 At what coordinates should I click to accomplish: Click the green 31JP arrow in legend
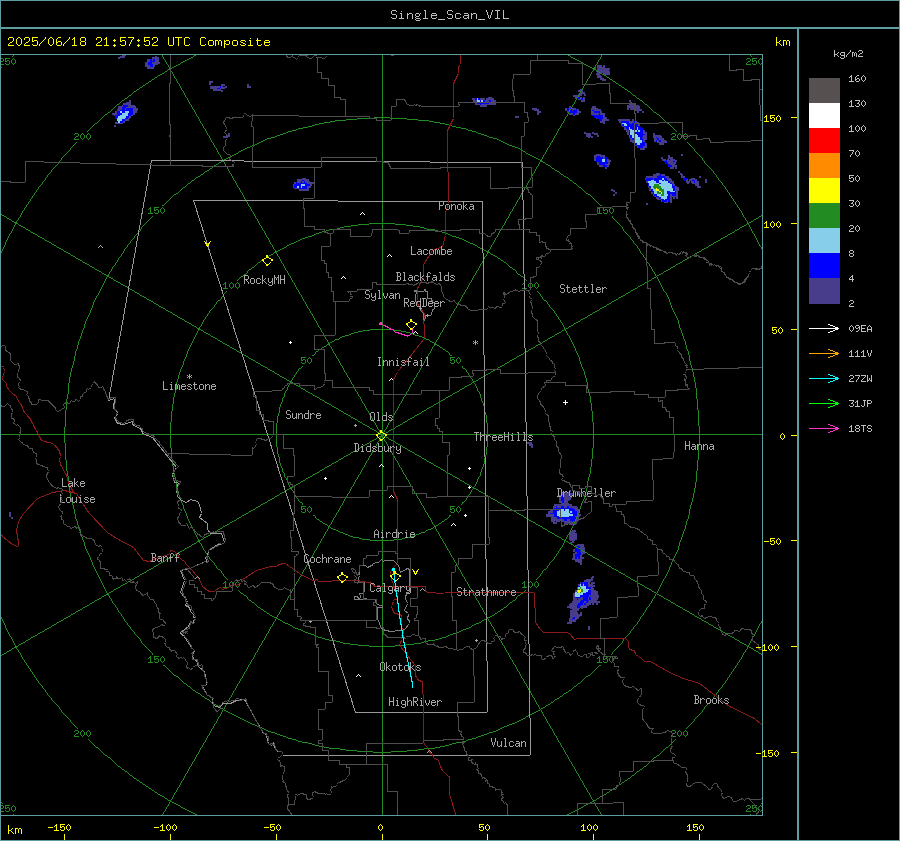(824, 404)
